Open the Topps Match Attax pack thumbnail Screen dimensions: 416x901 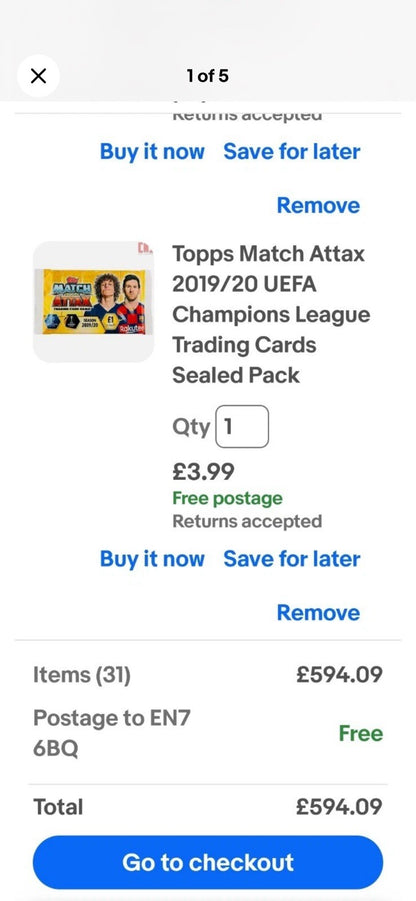coord(94,302)
